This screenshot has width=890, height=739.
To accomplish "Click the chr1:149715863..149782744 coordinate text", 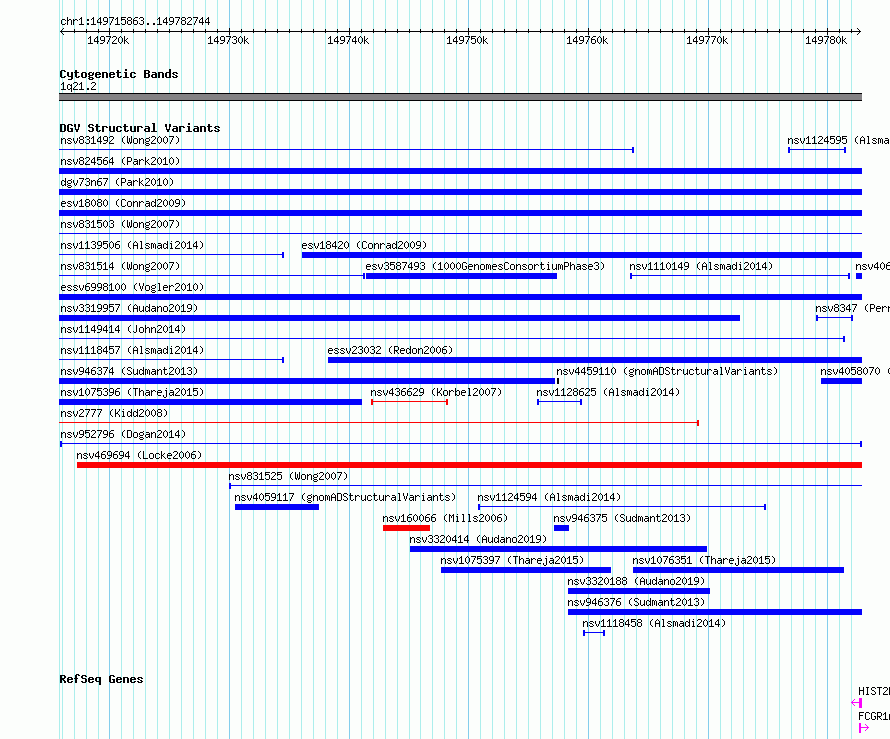I will (135, 21).
